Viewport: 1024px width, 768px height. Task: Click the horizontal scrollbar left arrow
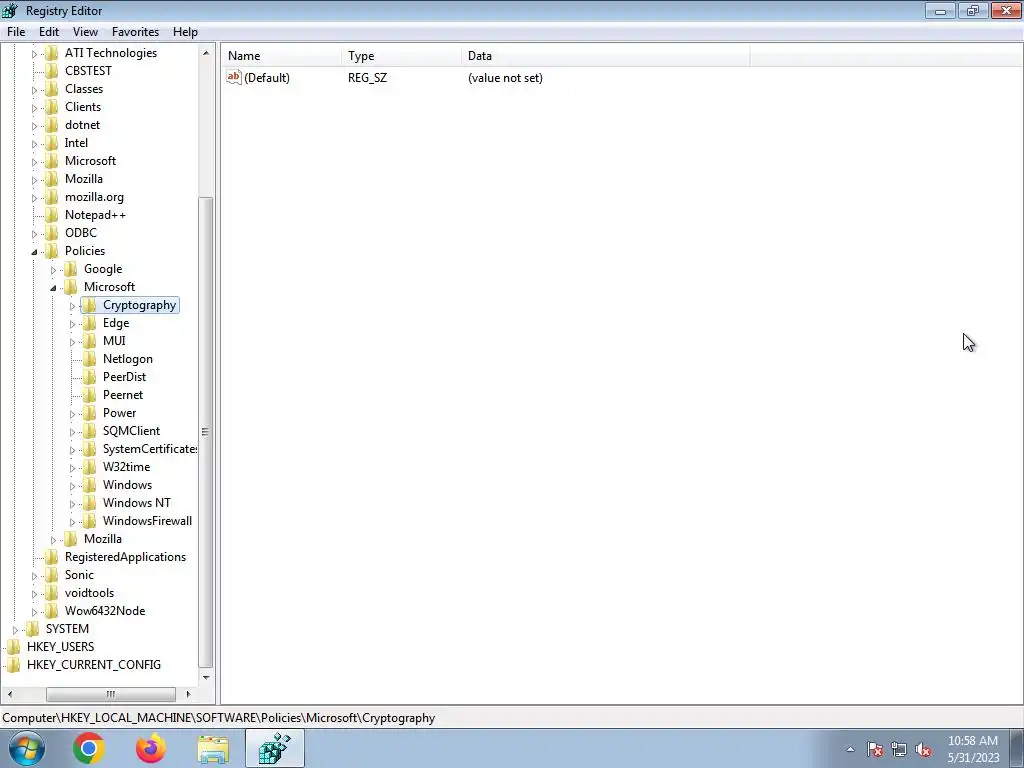click(10, 694)
